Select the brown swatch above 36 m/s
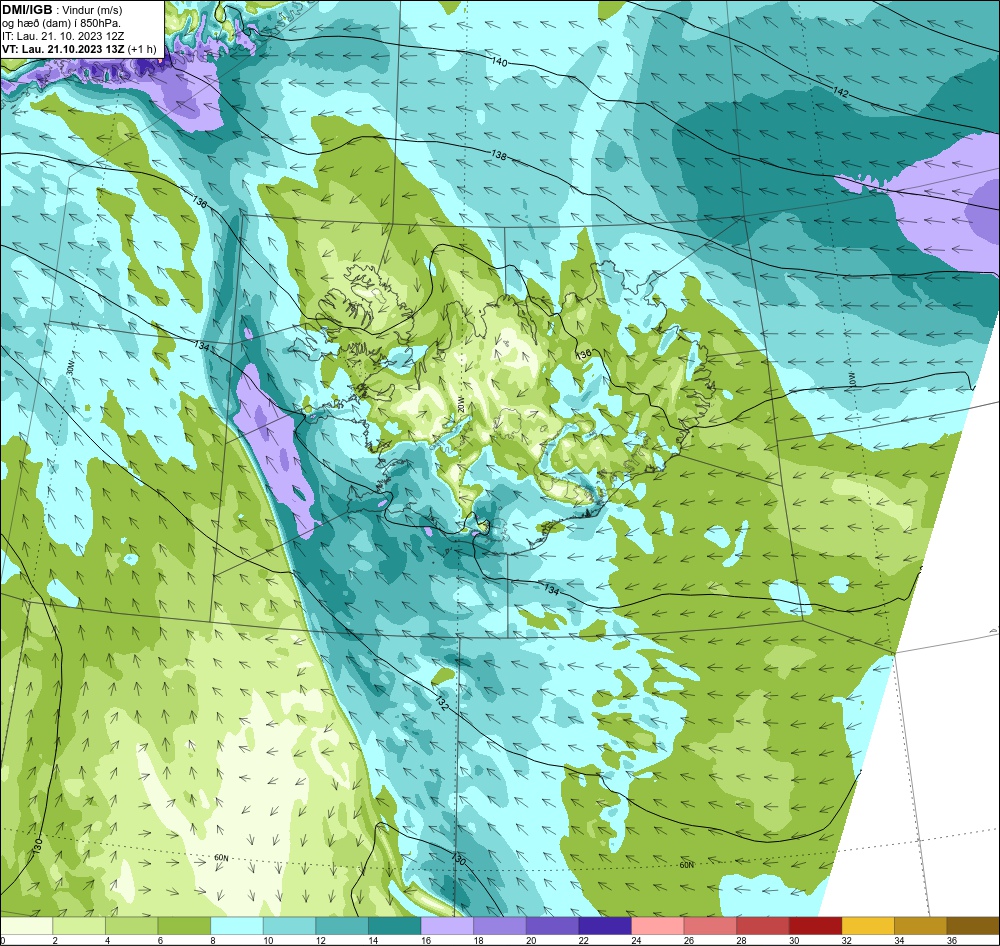 tap(973, 925)
